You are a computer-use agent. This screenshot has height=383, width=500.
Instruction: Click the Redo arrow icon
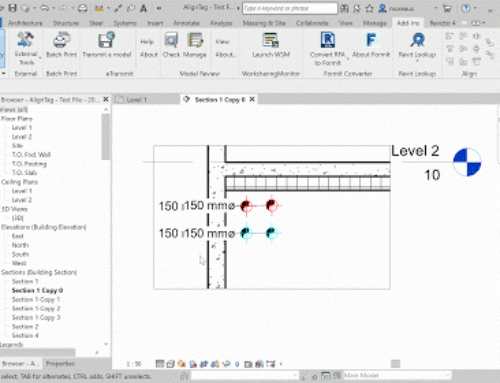click(x=63, y=8)
